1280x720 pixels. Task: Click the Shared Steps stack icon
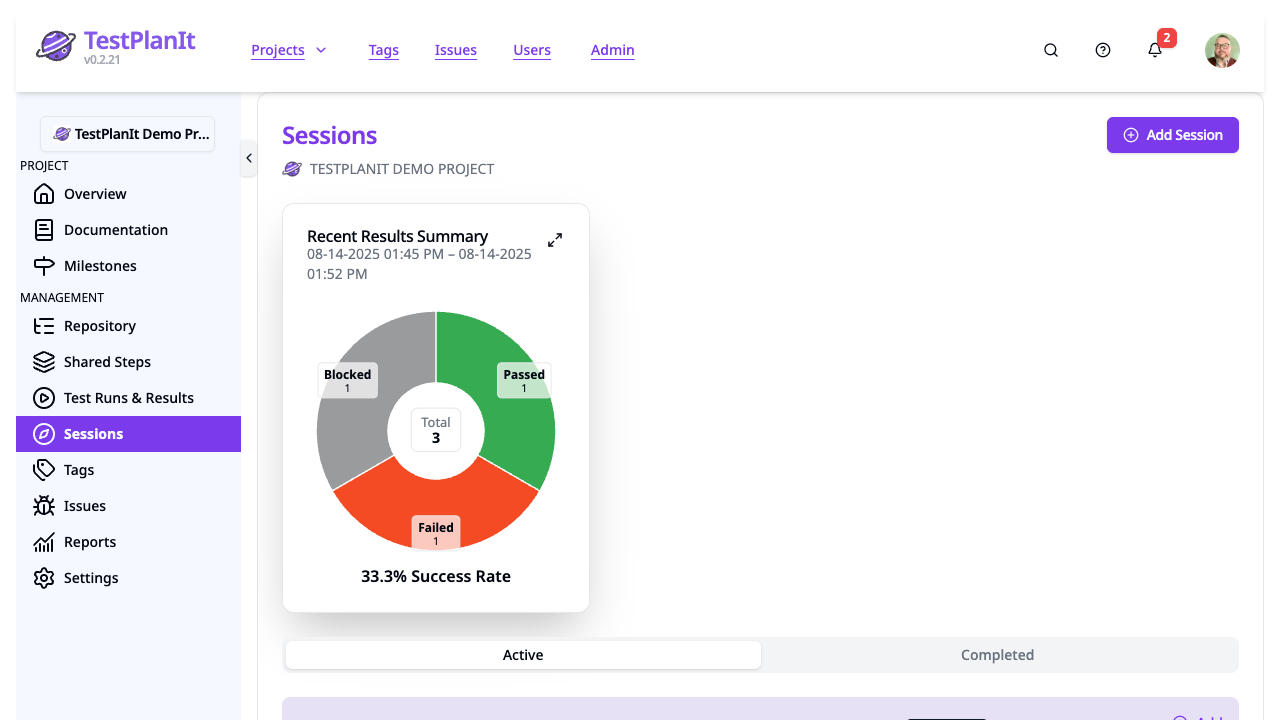pyautogui.click(x=44, y=362)
